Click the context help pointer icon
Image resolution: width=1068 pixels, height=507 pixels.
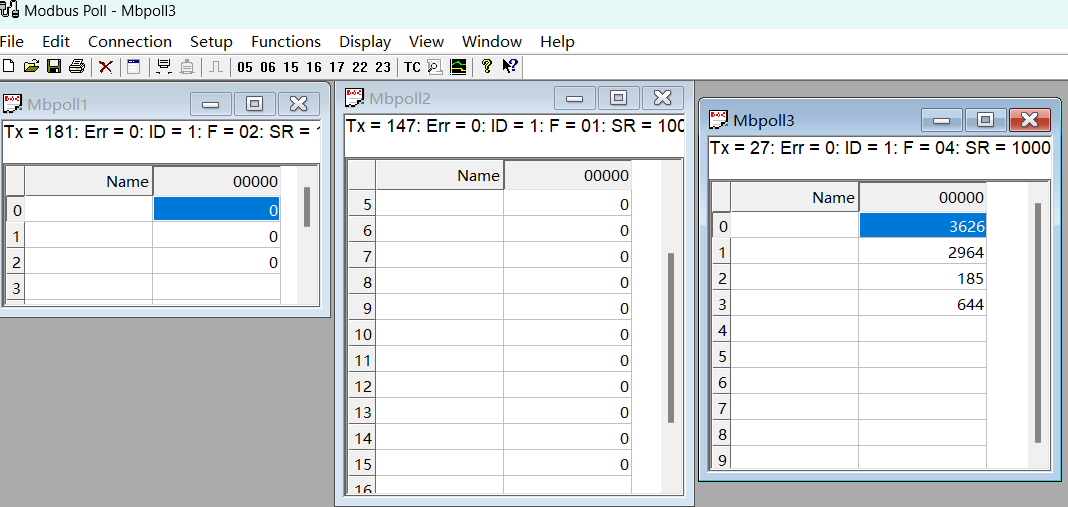click(509, 67)
